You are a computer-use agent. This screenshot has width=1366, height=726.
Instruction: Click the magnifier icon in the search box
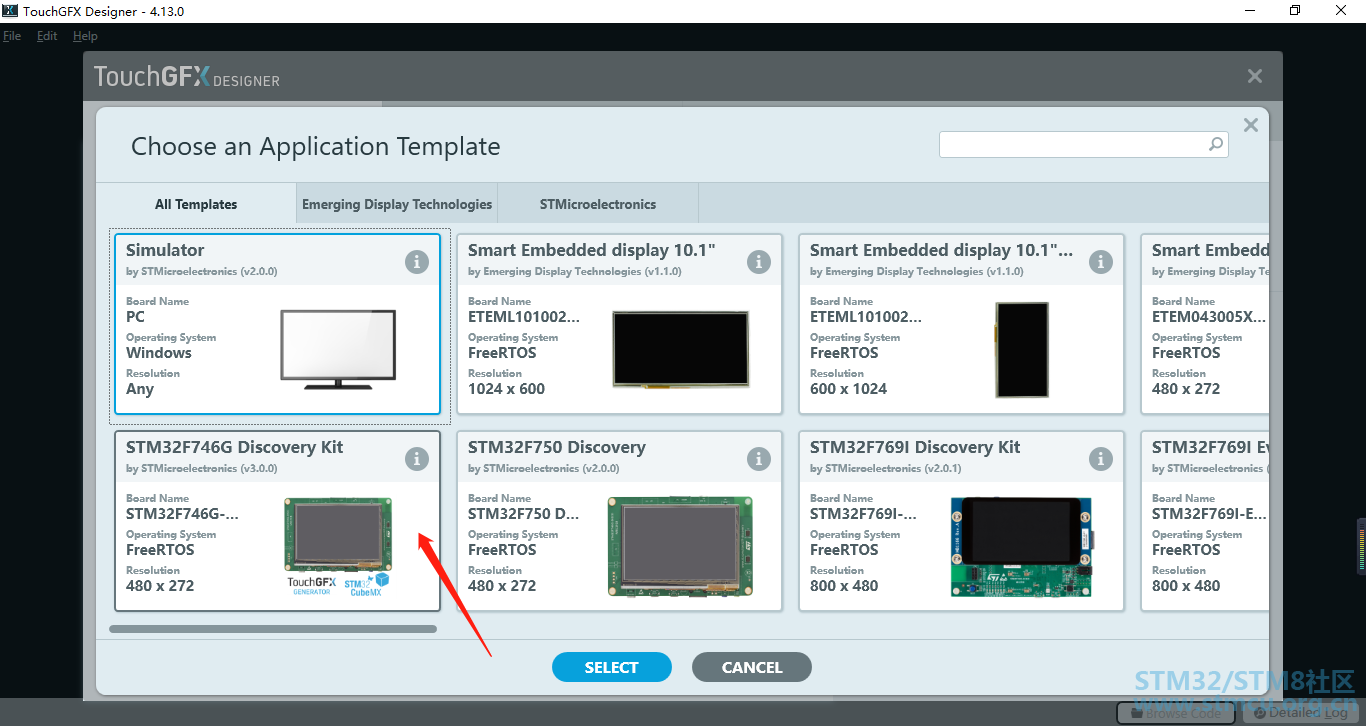(x=1216, y=144)
